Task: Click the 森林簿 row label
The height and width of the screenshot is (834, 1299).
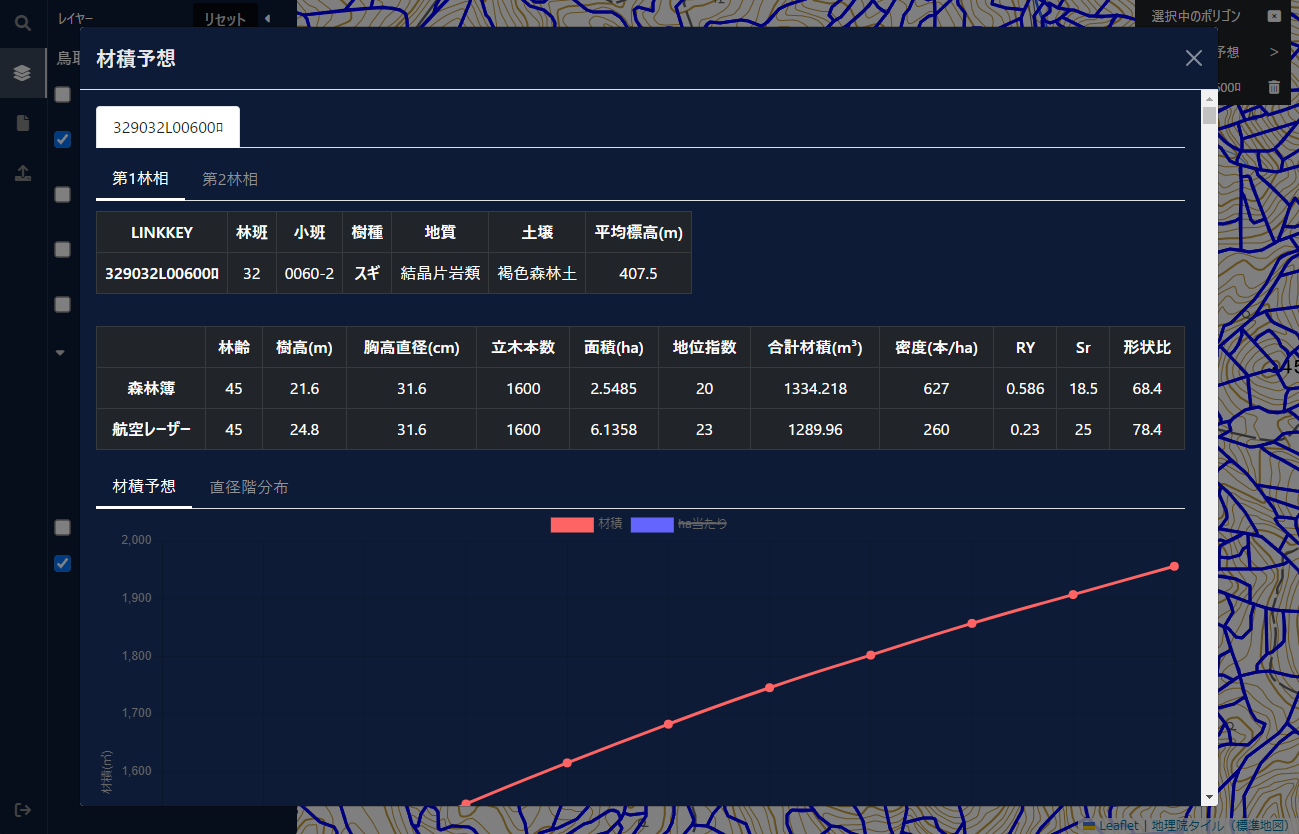Action: [x=151, y=388]
